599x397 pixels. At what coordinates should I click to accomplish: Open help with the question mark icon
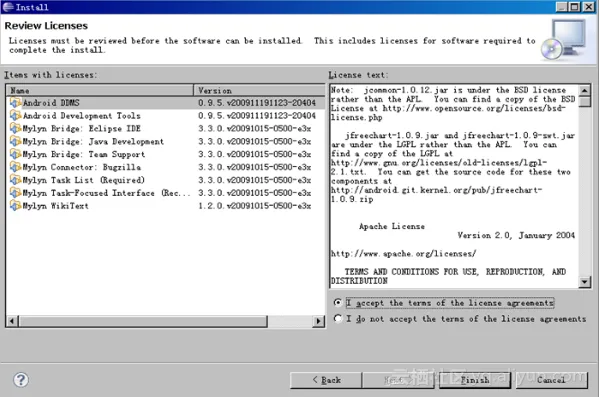21,380
